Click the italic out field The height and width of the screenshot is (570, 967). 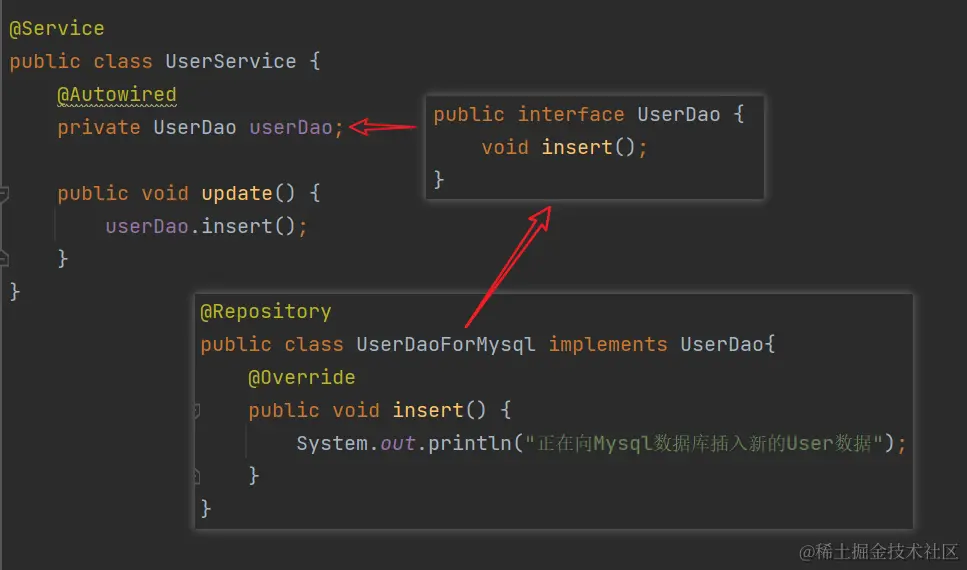(x=398, y=444)
